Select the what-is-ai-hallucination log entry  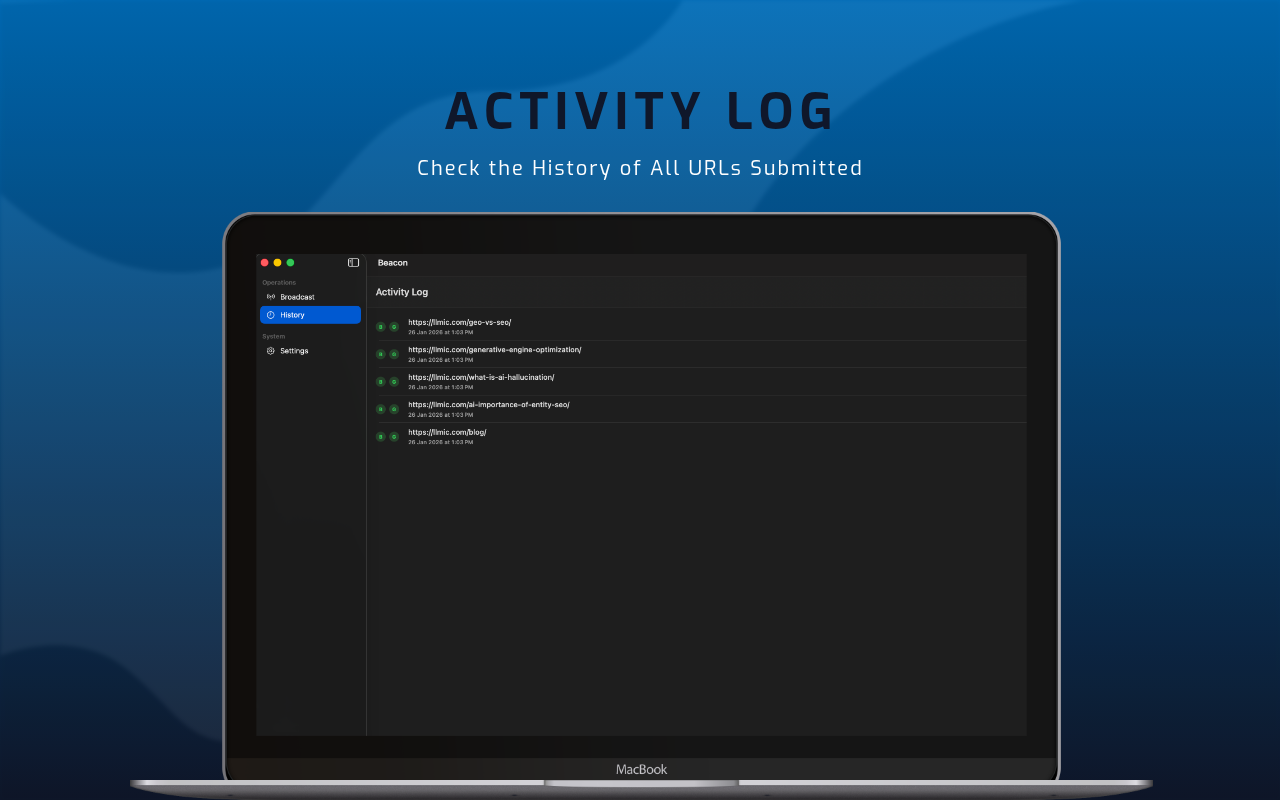point(481,377)
